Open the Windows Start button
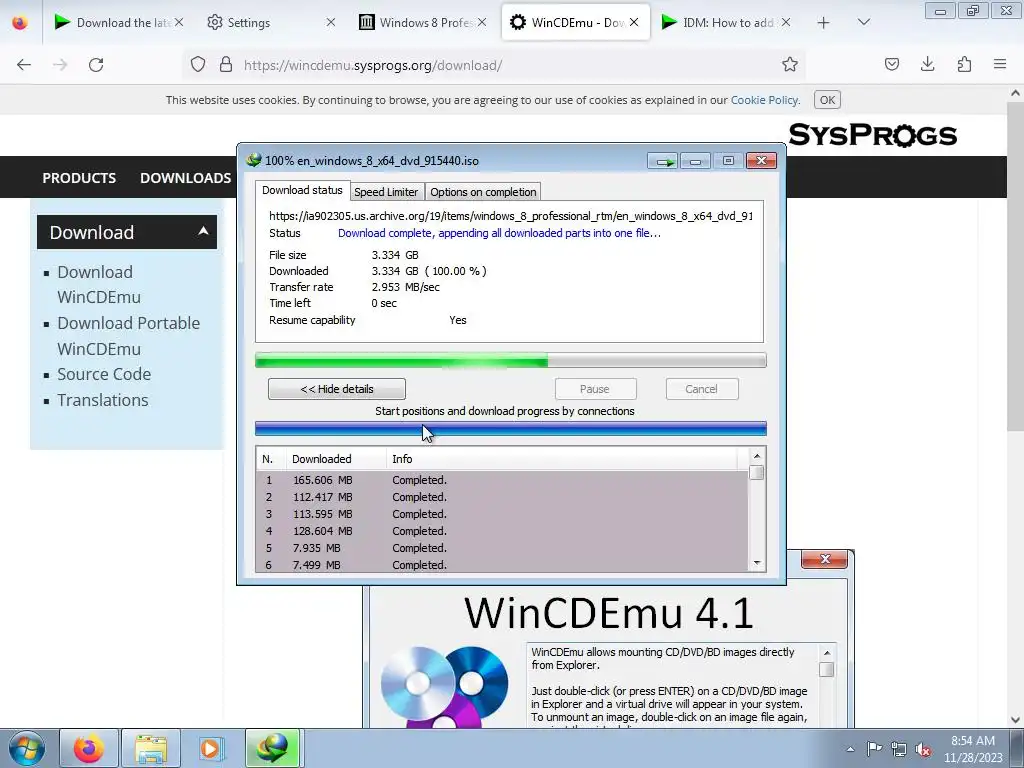 coord(27,748)
